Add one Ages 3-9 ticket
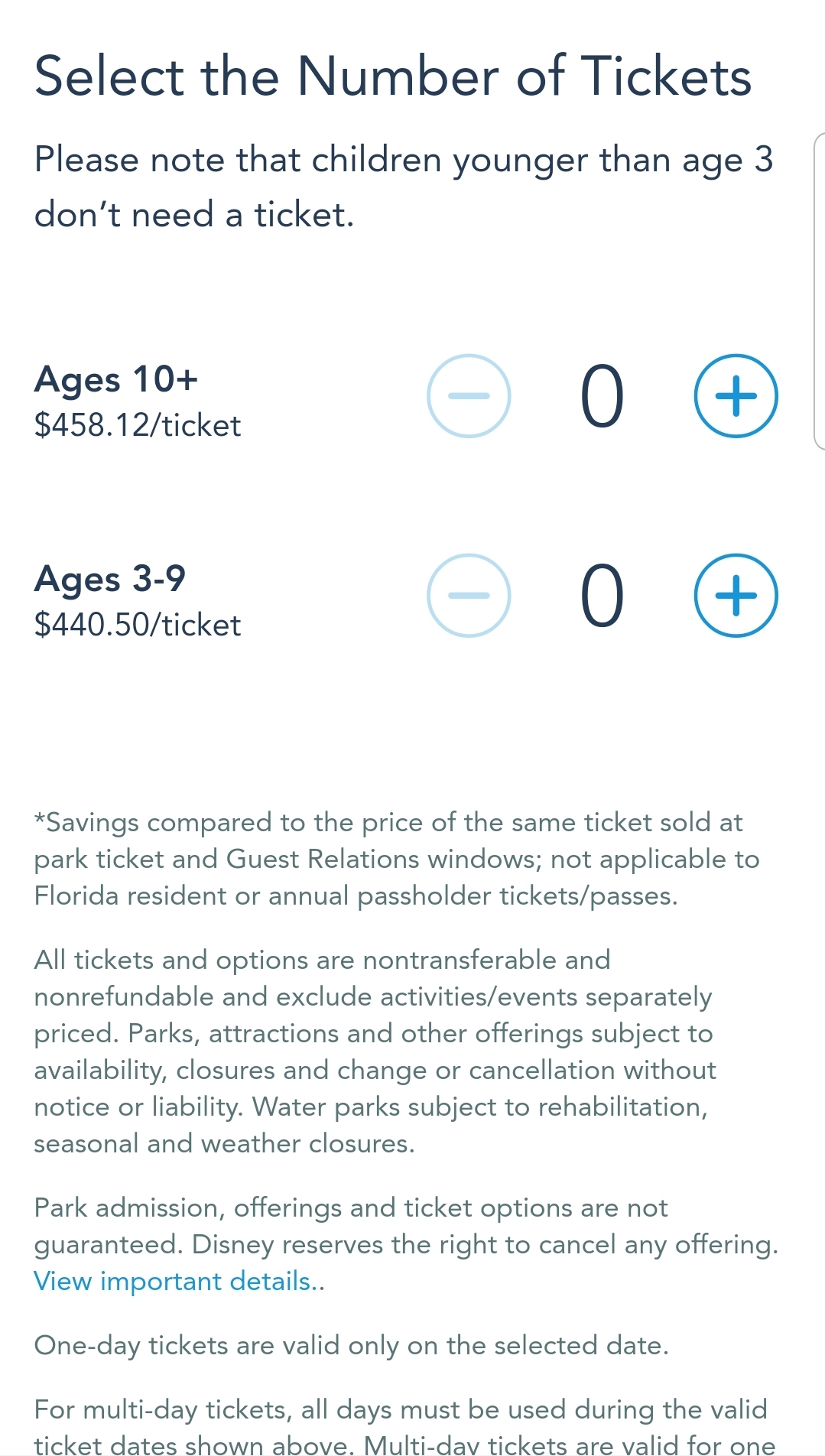The image size is (825, 1456). click(x=736, y=596)
